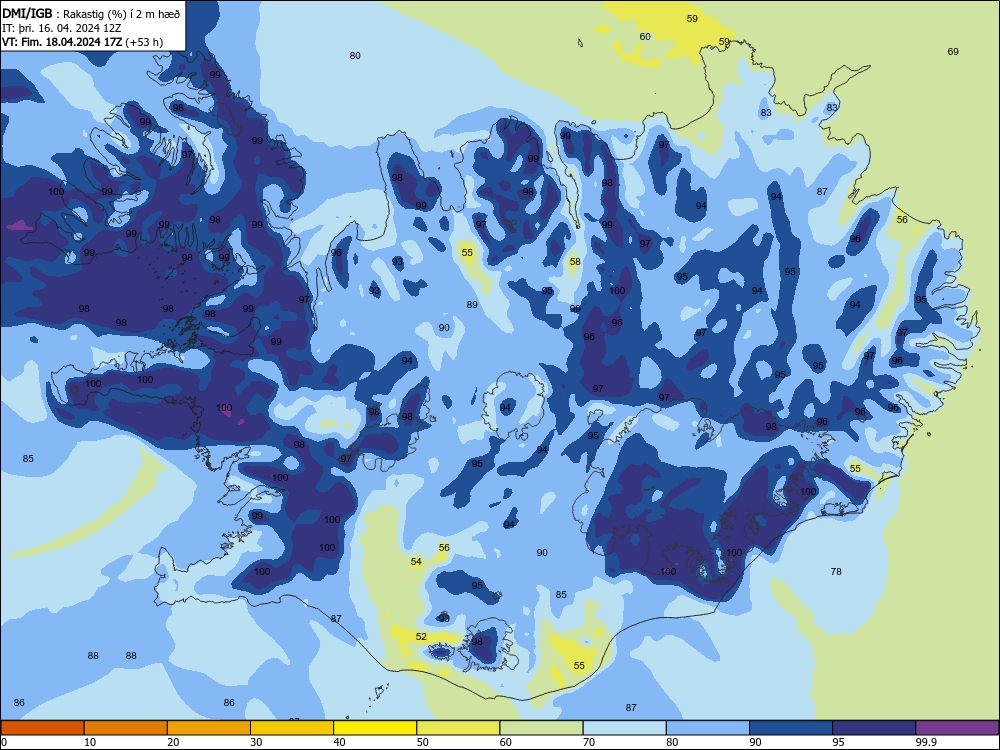Click the dark orange 0–10 legend swatch
This screenshot has height=750, width=1000.
click(42, 728)
